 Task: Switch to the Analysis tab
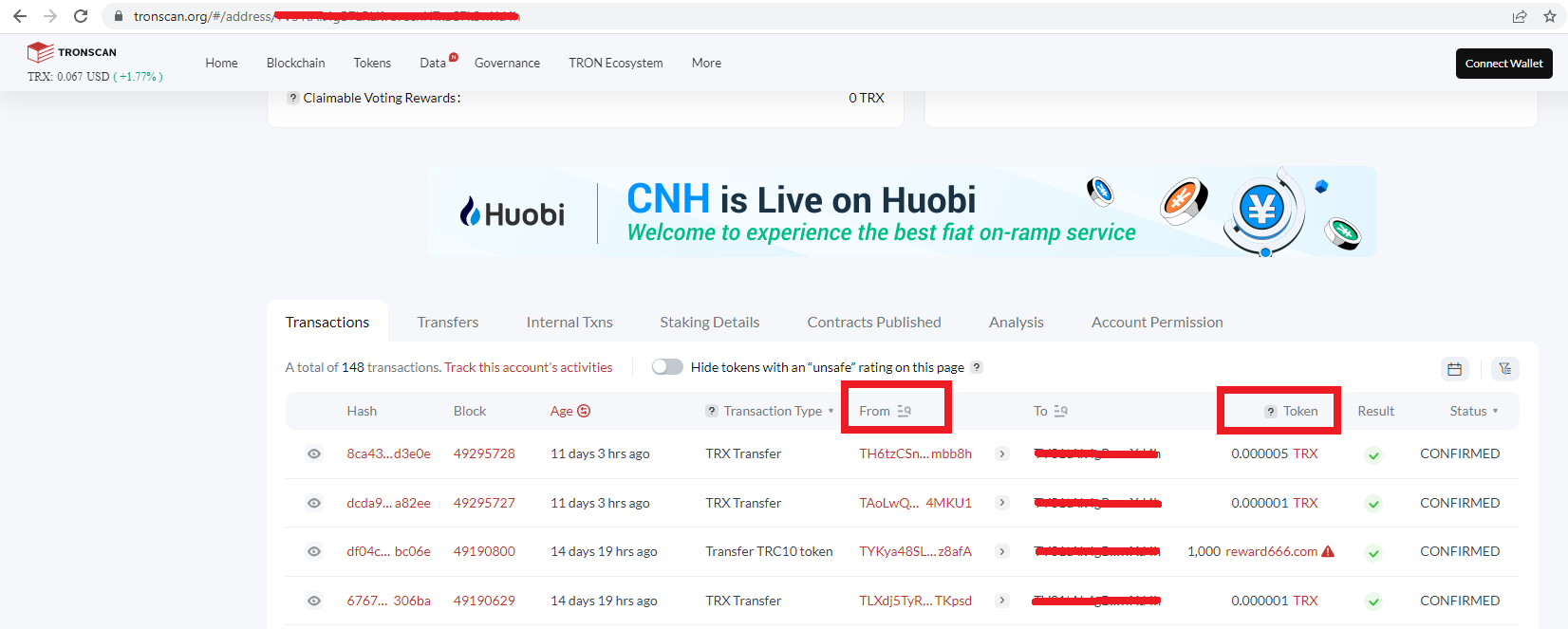click(x=1017, y=323)
